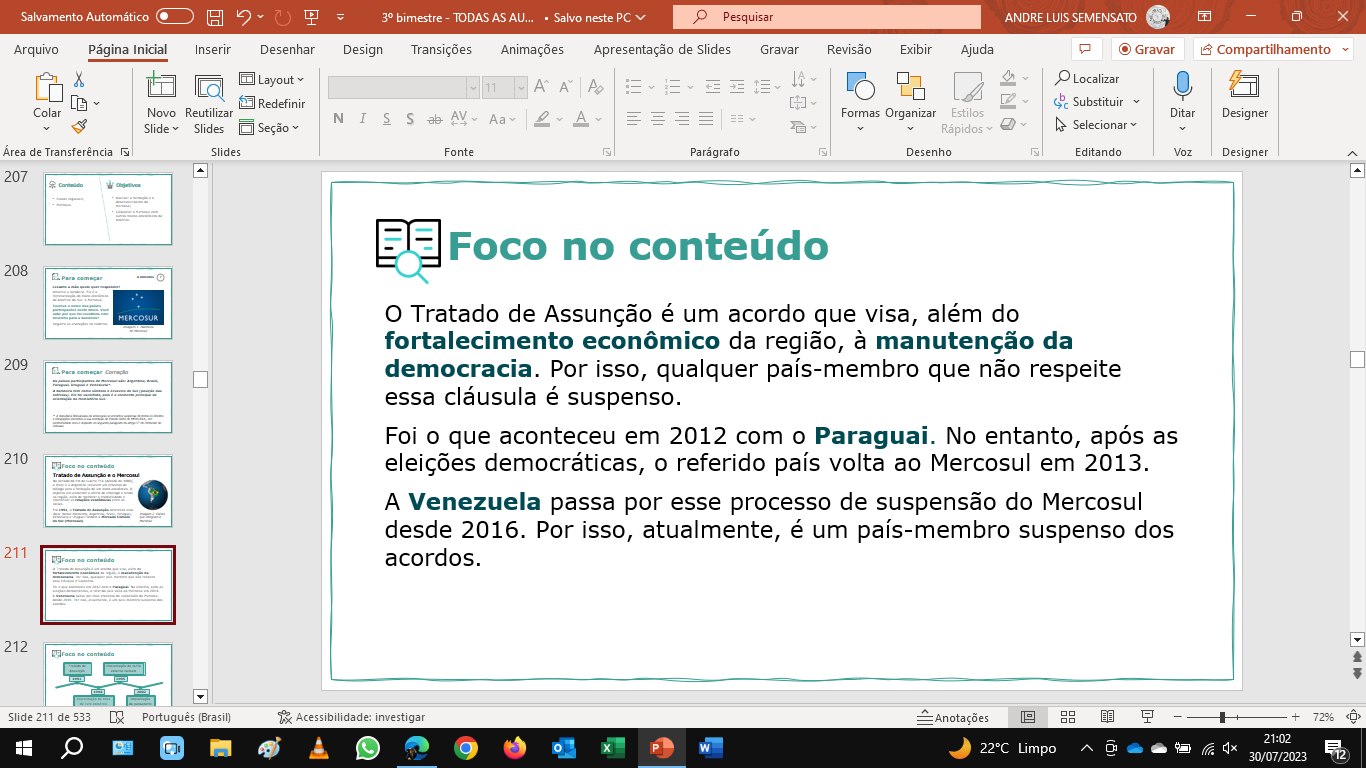Switch to Reading view icon
The width and height of the screenshot is (1366, 768).
coord(1107,717)
